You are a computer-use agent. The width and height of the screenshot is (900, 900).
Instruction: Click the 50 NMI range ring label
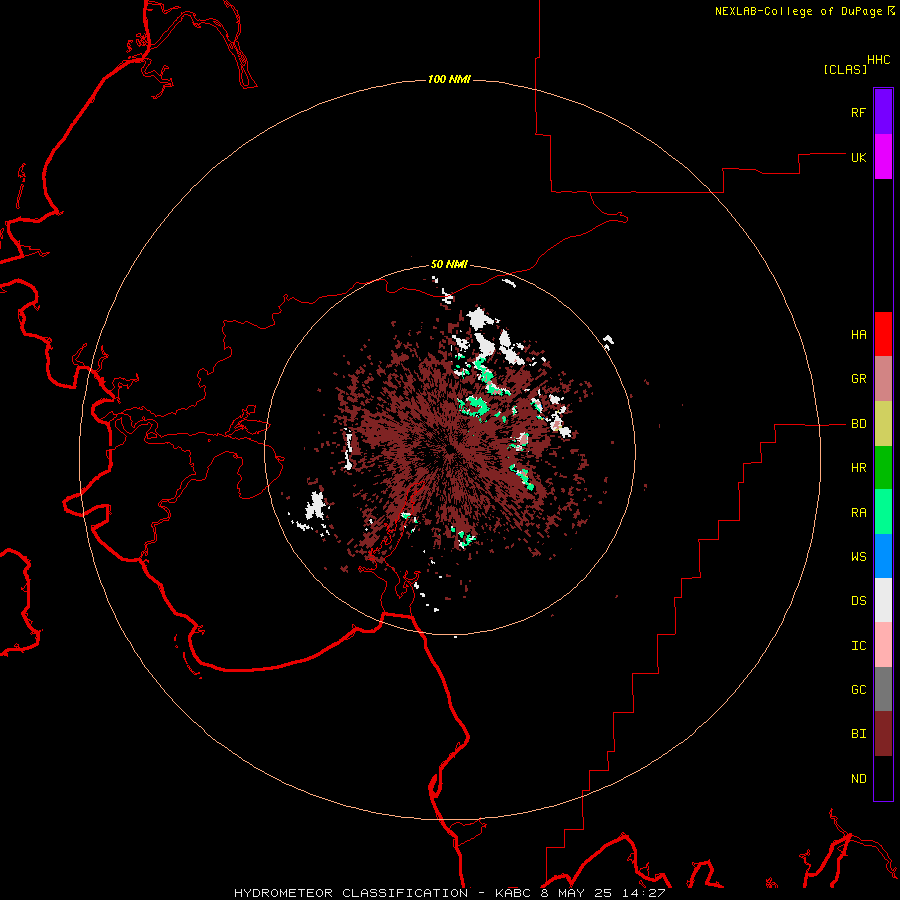(449, 264)
